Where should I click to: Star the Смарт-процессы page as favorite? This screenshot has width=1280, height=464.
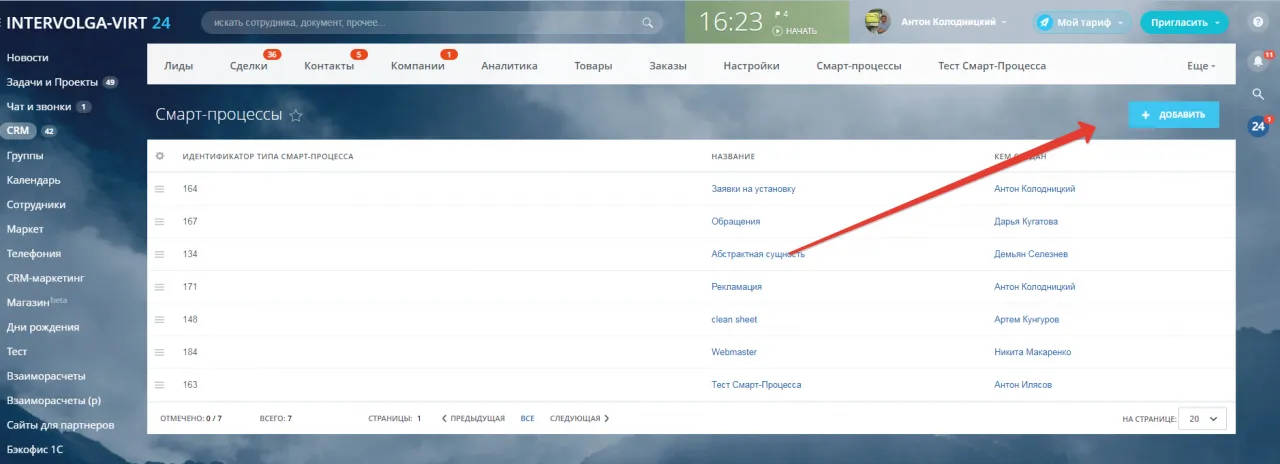(x=296, y=116)
